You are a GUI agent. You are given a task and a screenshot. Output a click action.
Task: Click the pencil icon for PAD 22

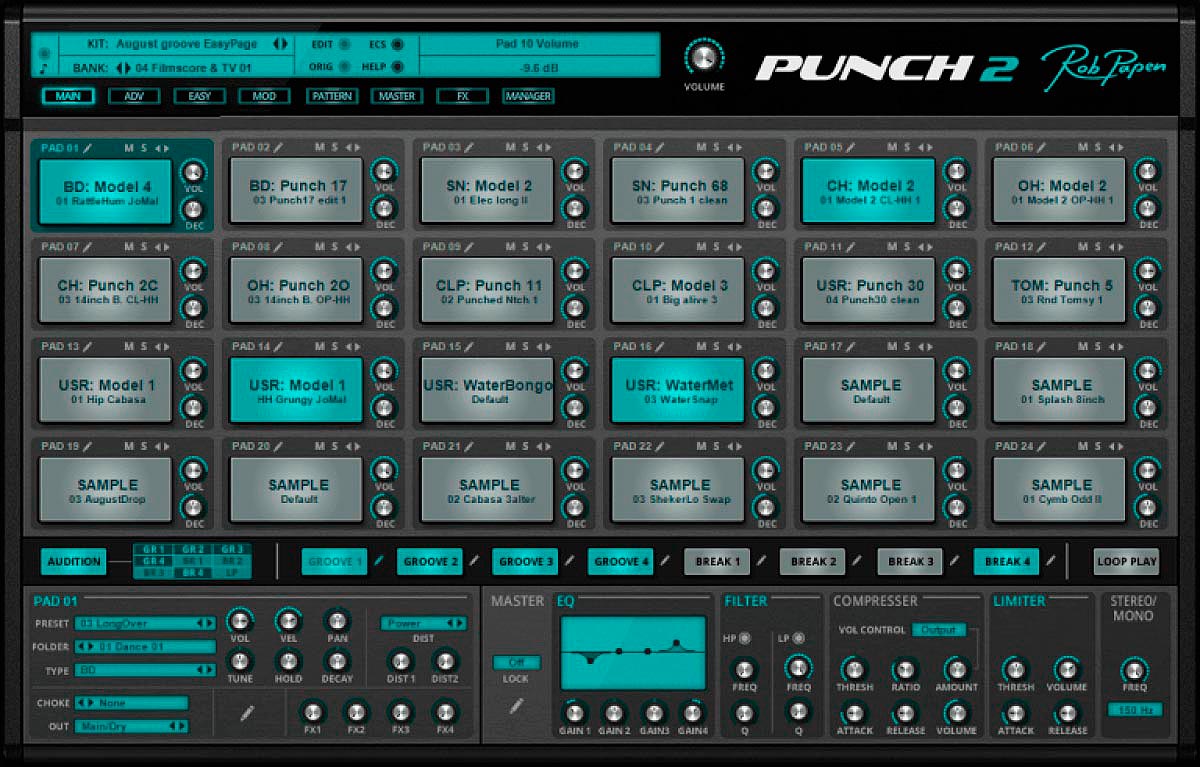pos(661,447)
